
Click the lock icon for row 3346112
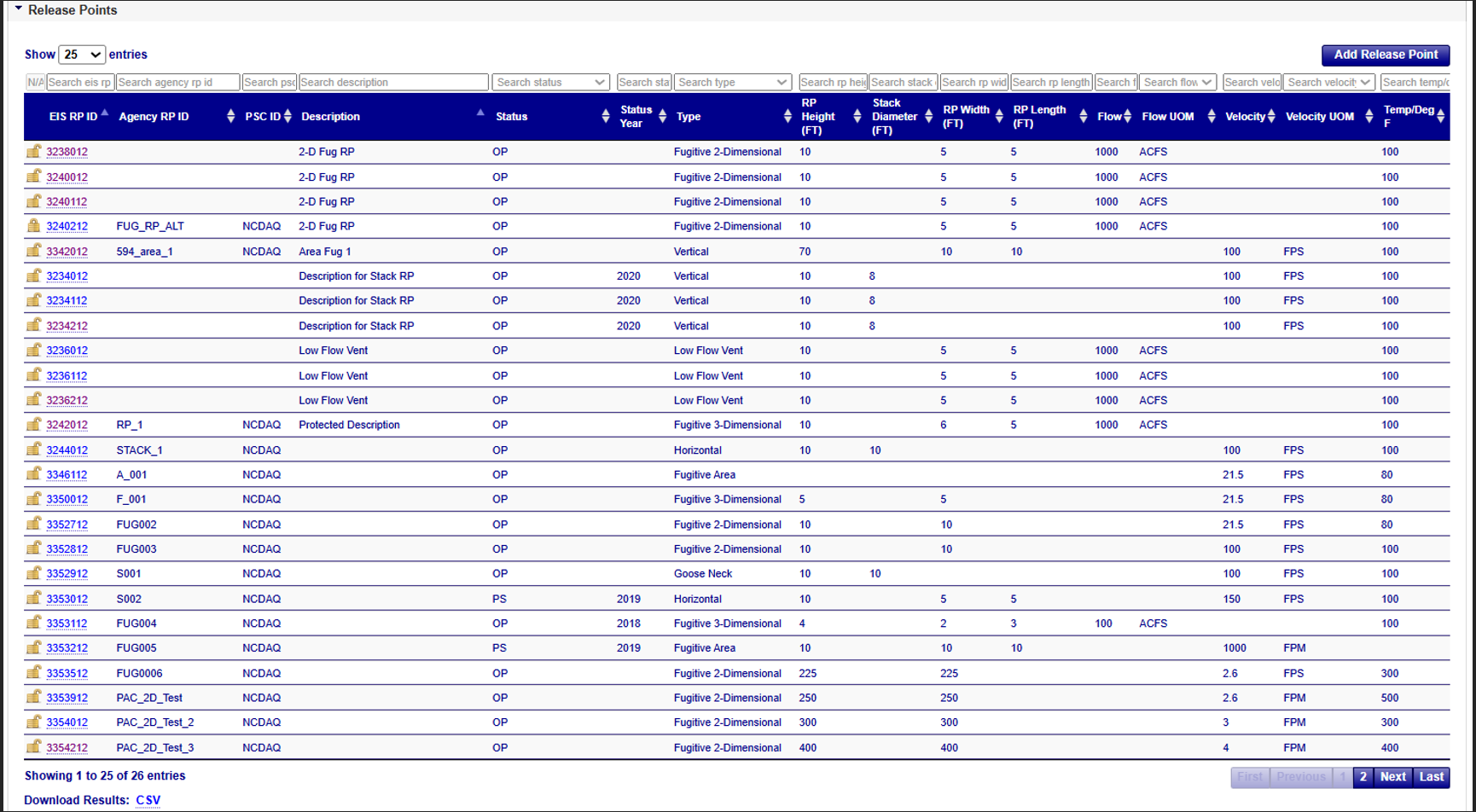click(x=33, y=473)
